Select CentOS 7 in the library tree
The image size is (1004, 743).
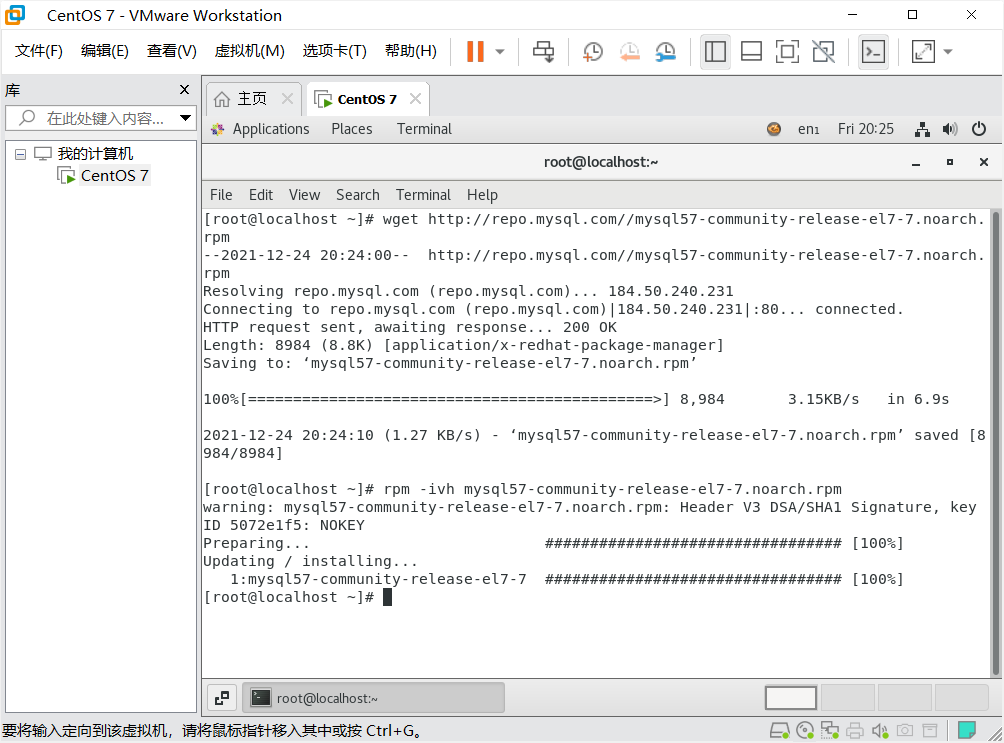tap(114, 176)
